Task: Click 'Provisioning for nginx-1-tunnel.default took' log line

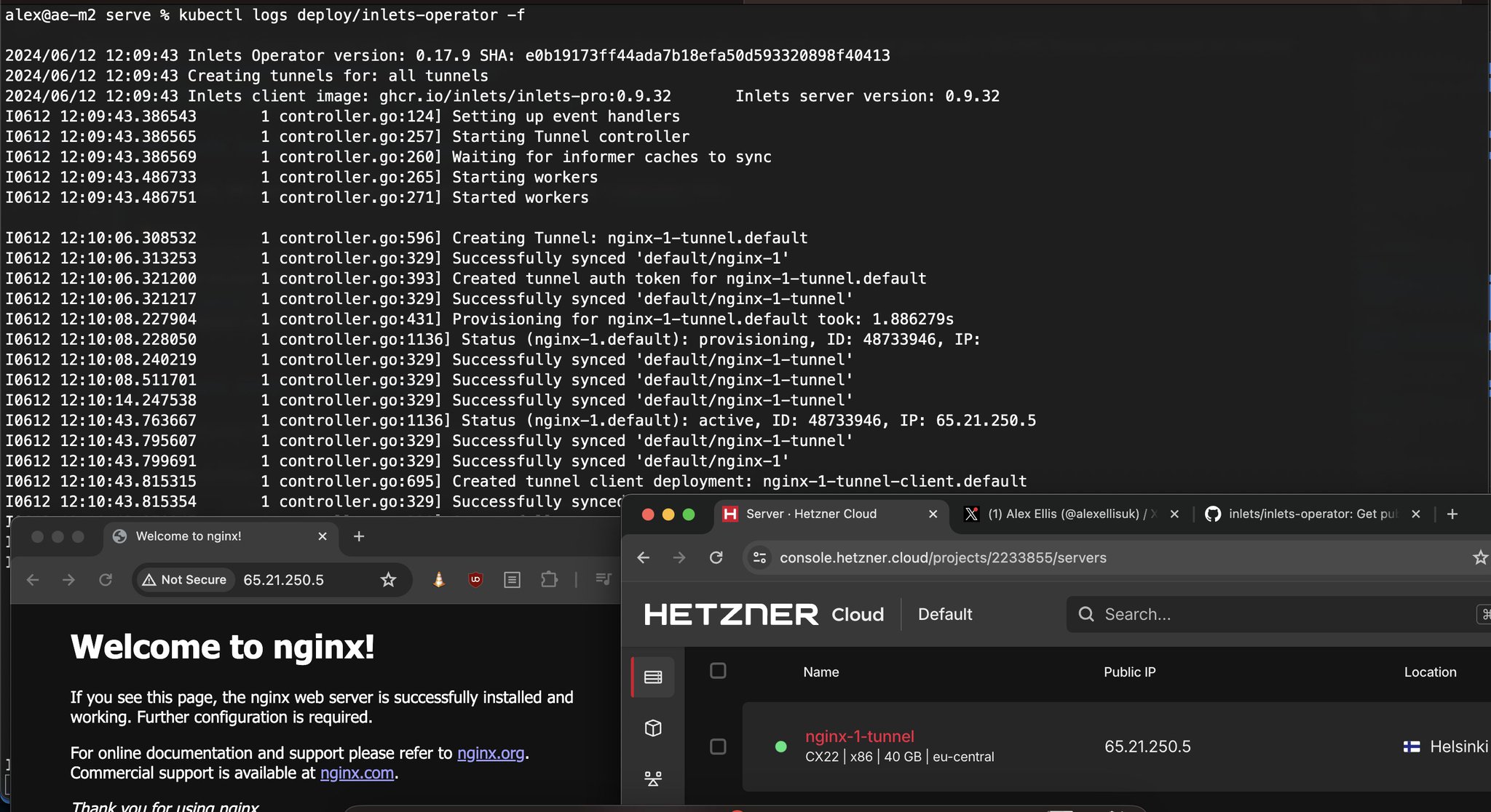Action: click(x=479, y=319)
